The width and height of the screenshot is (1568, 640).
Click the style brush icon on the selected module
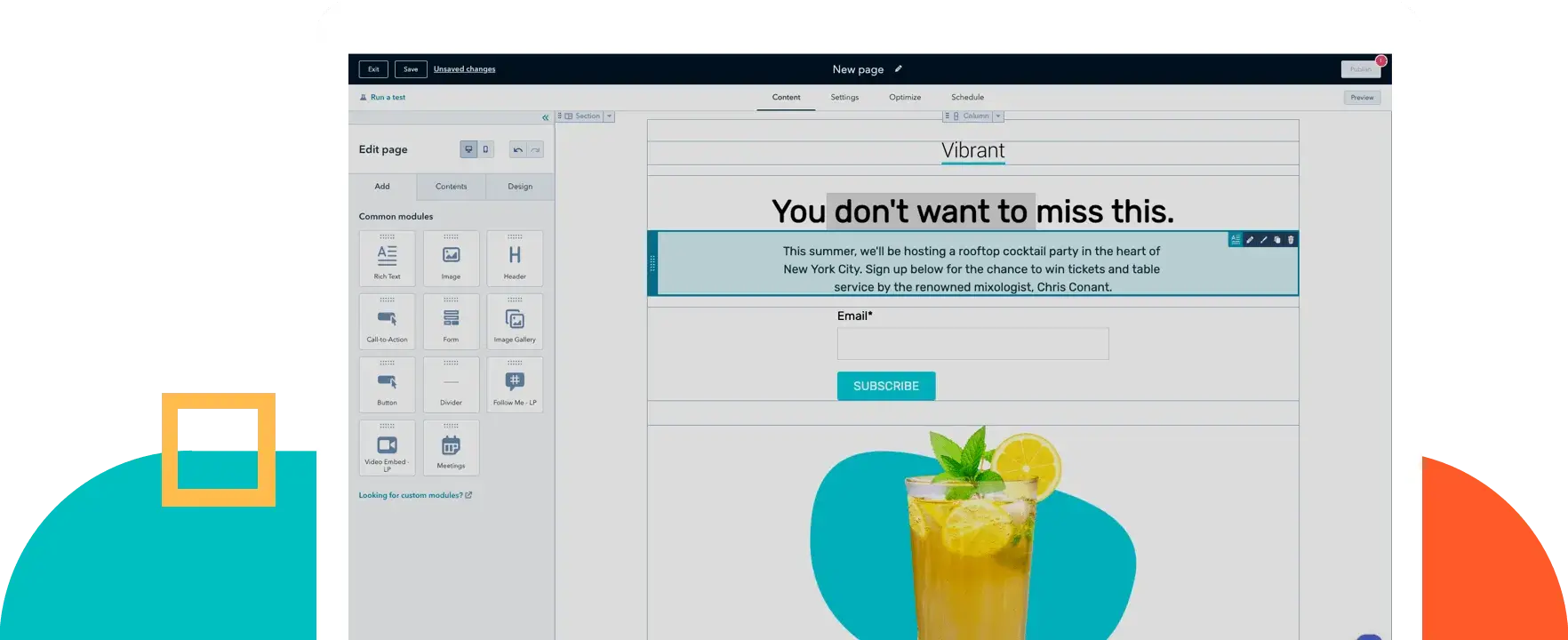[1263, 239]
